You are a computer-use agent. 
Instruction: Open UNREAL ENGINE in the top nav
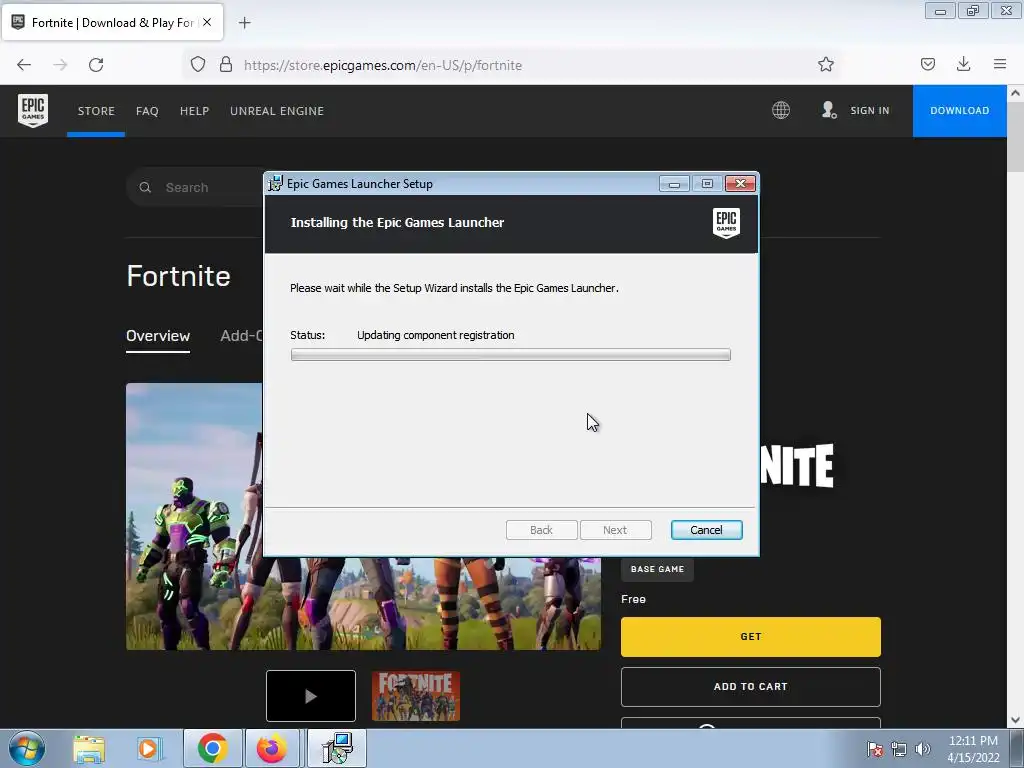pos(277,111)
